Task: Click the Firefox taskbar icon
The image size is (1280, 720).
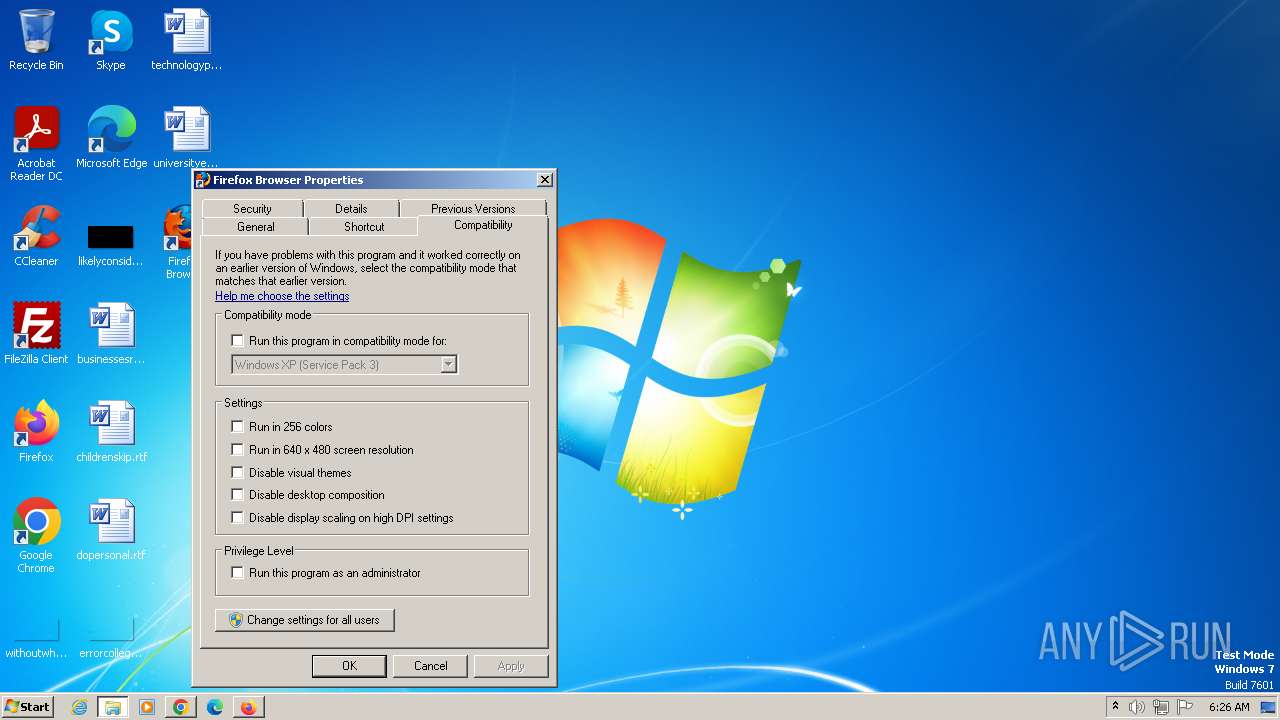Action: pyautogui.click(x=248, y=707)
